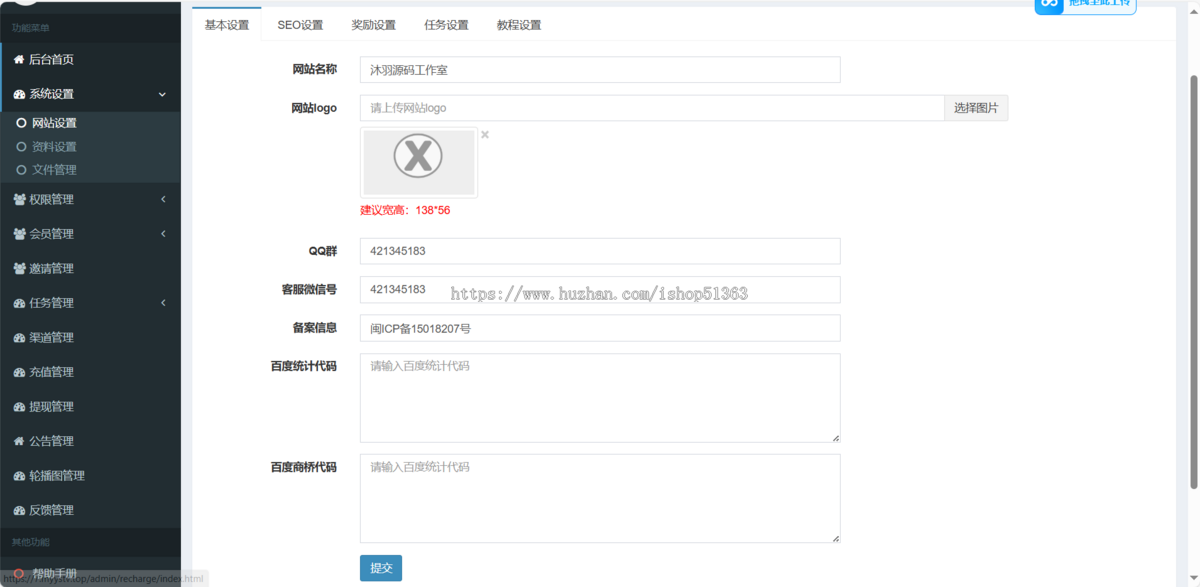Switch to the 任务设置 tab
The height and width of the screenshot is (587, 1200).
[x=446, y=25]
